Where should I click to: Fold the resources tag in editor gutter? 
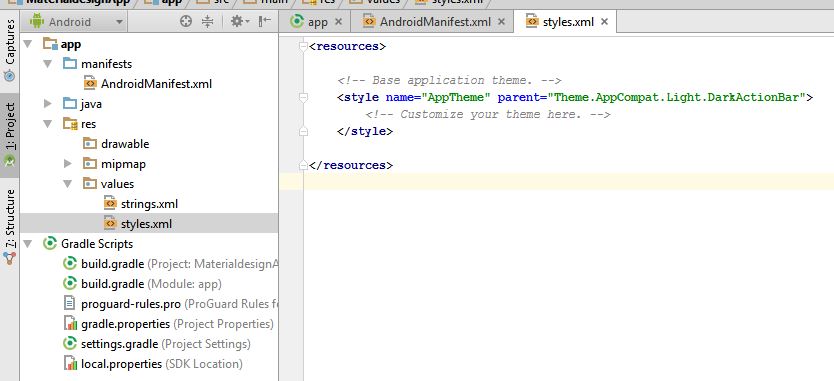pyautogui.click(x=303, y=46)
